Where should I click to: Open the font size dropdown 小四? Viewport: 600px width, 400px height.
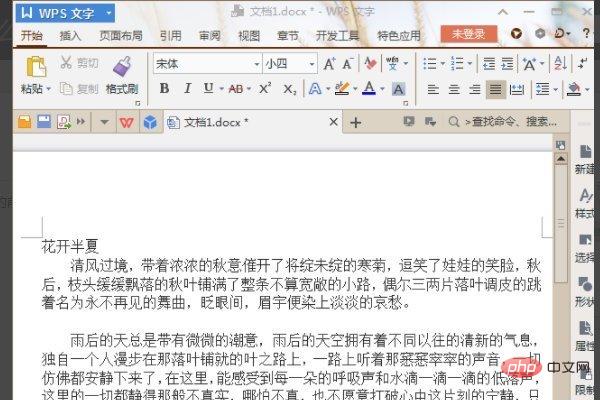point(312,64)
